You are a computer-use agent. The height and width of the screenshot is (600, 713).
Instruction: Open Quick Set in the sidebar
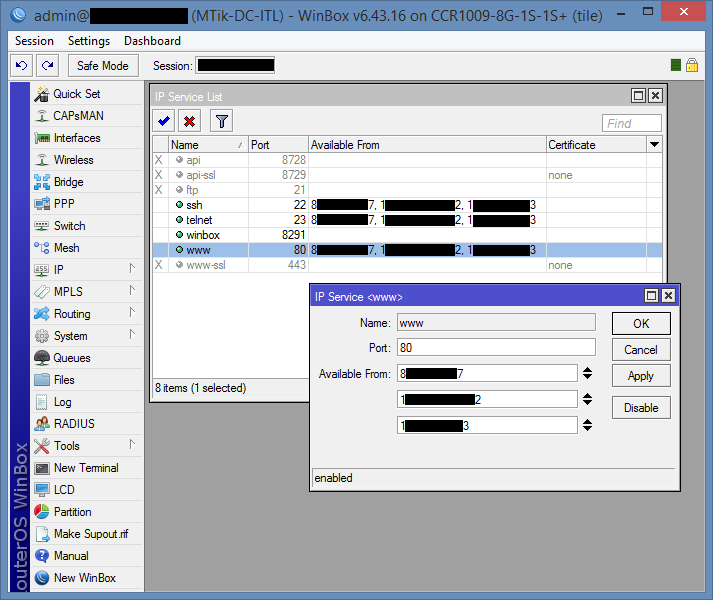[86, 94]
